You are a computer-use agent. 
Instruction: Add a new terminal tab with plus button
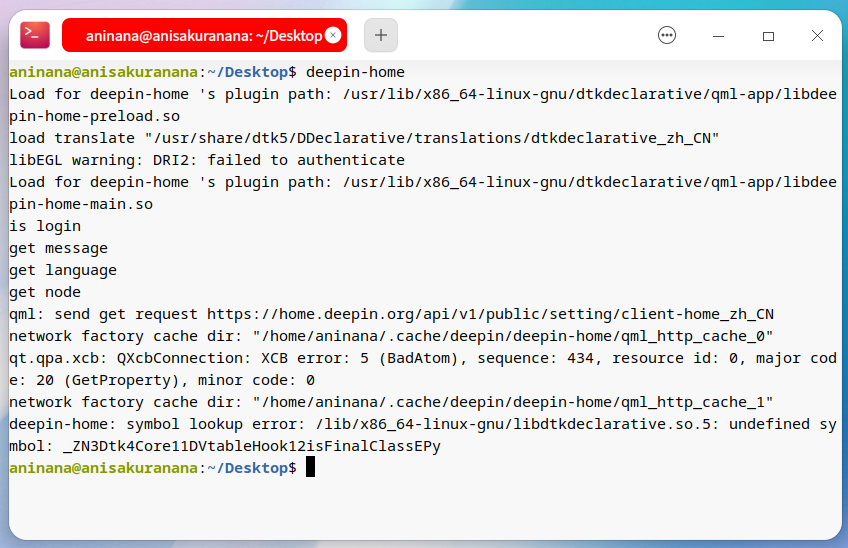tap(381, 35)
